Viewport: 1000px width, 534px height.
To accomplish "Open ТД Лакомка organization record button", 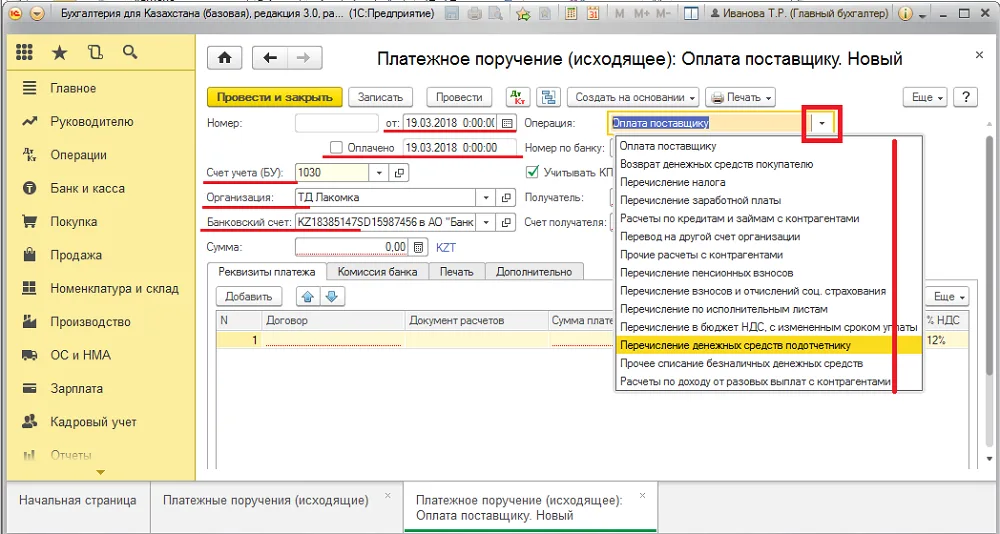I will click(507, 197).
